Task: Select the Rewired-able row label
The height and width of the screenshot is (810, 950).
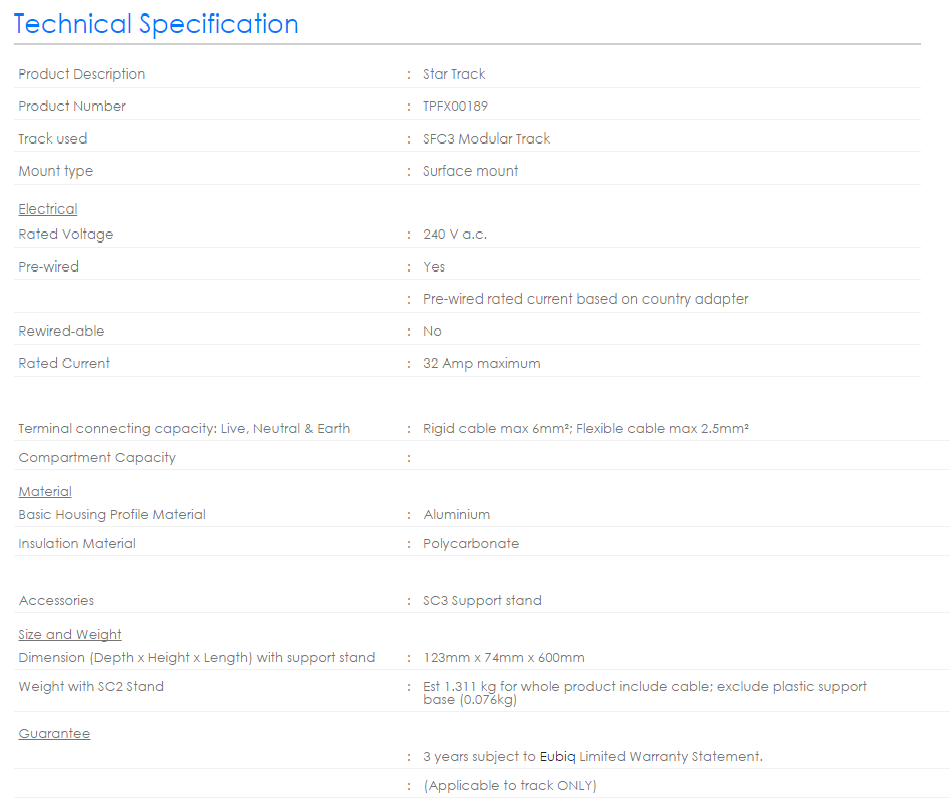Action: tap(61, 331)
